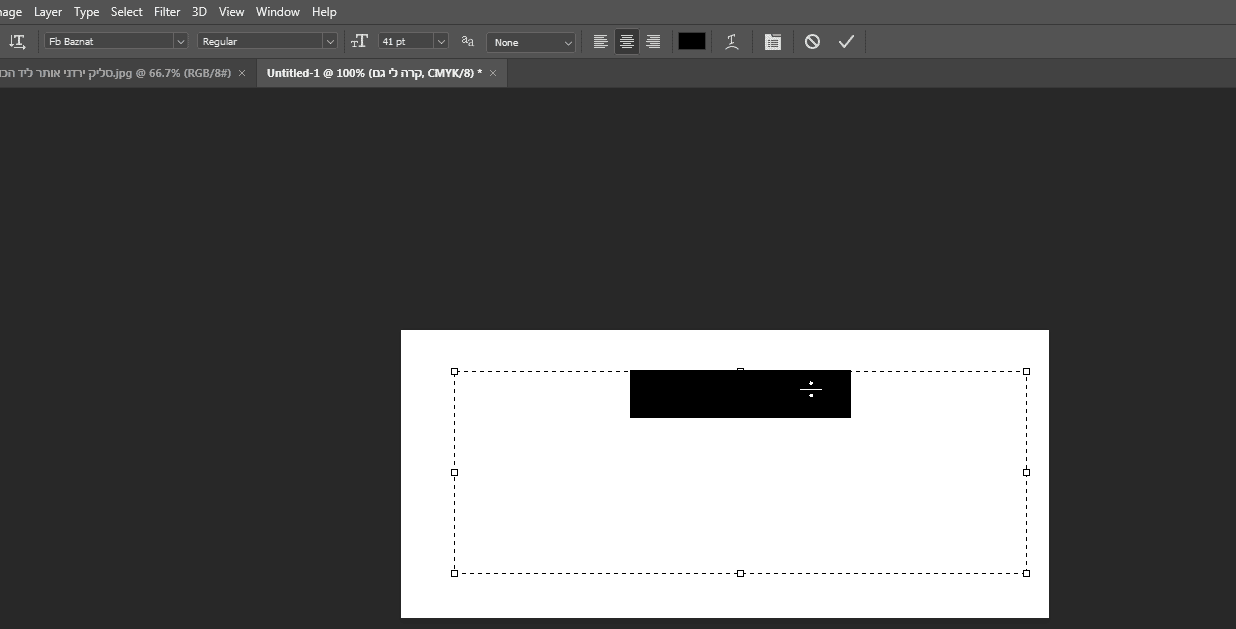The width and height of the screenshot is (1236, 629).
Task: Open the Create Warped Text dialog
Action: [732, 41]
